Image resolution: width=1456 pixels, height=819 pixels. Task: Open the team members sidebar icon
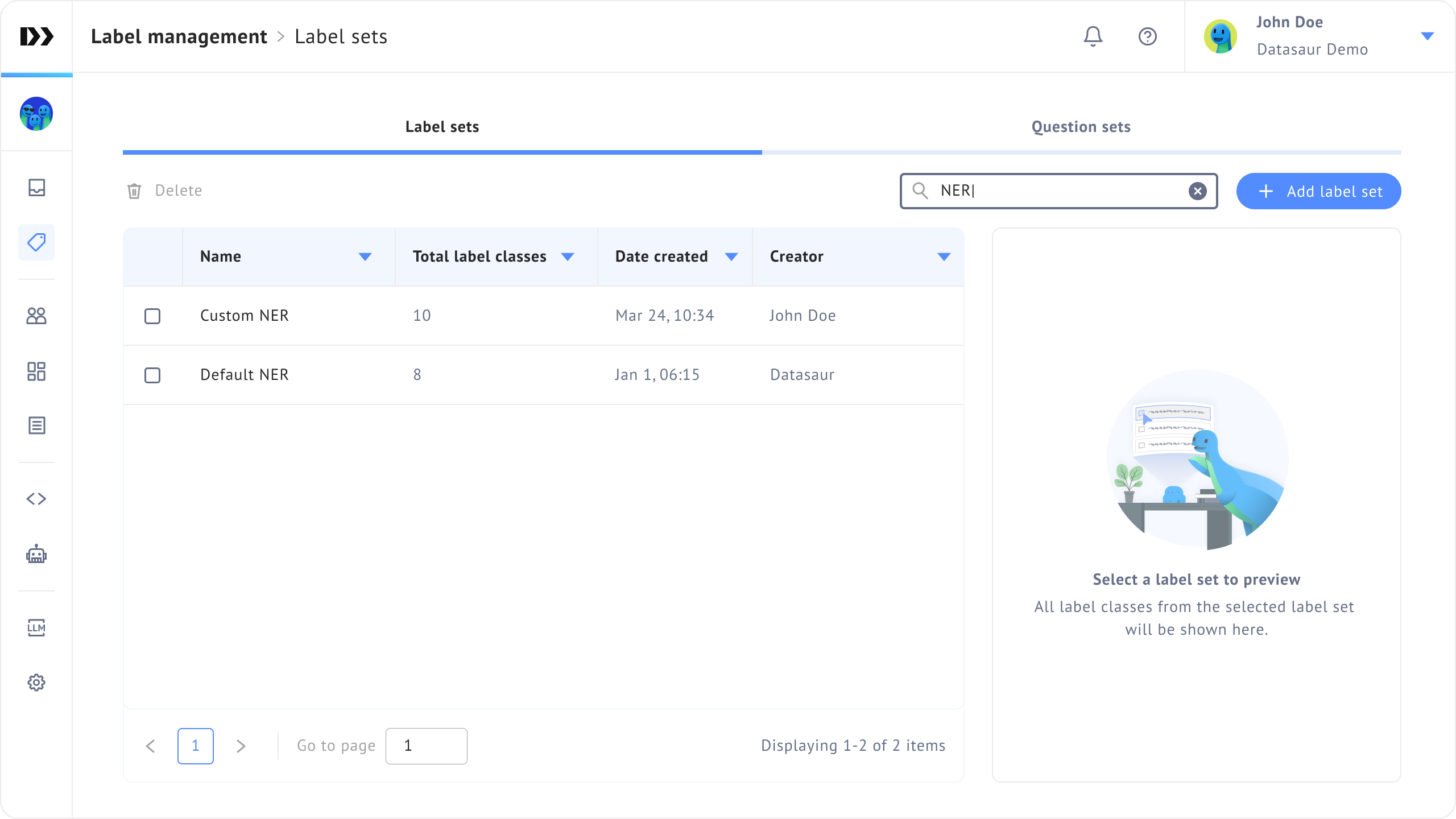36,316
